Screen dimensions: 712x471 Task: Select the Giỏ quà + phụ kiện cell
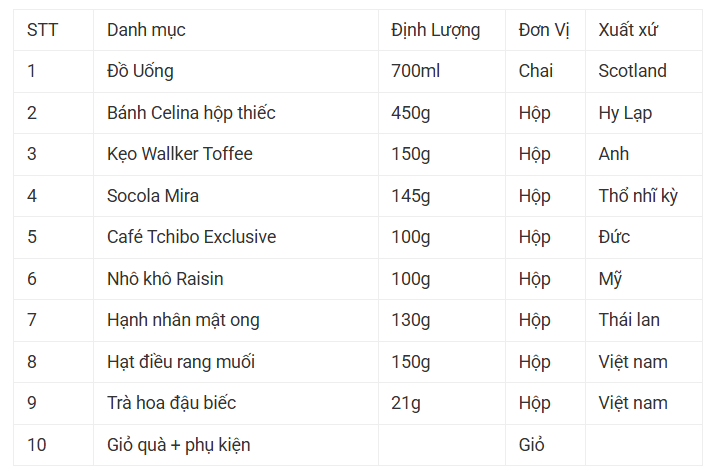pos(178,445)
